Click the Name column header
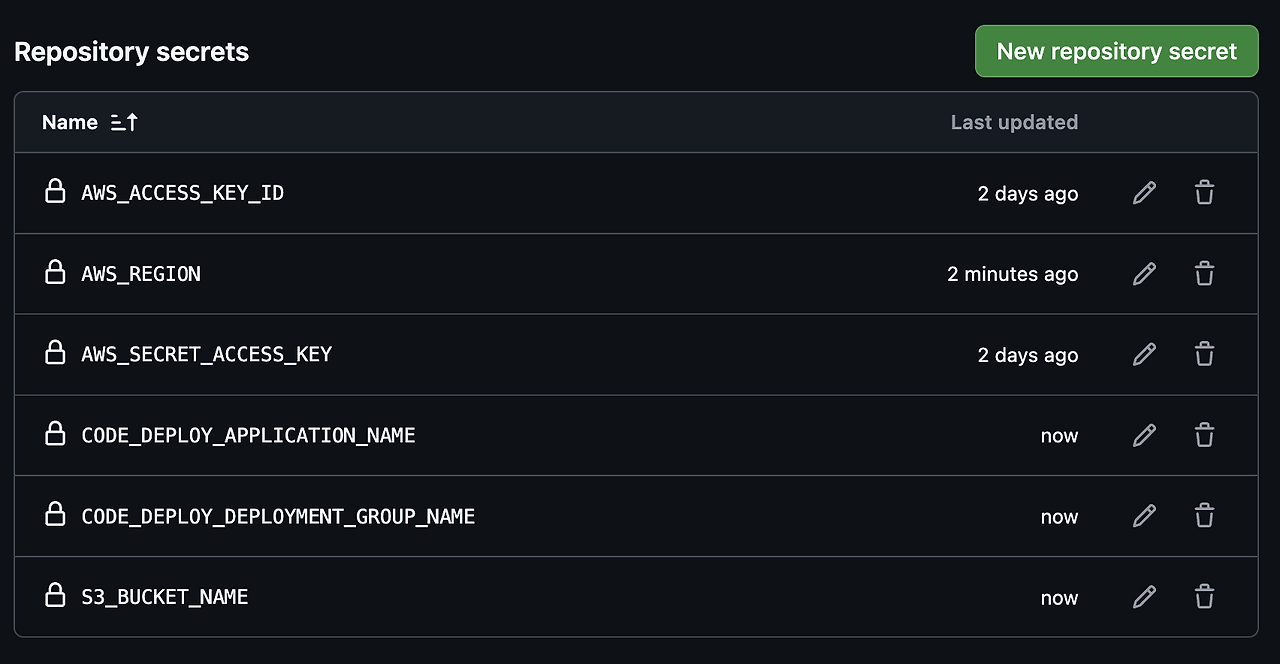1280x664 pixels. tap(70, 122)
